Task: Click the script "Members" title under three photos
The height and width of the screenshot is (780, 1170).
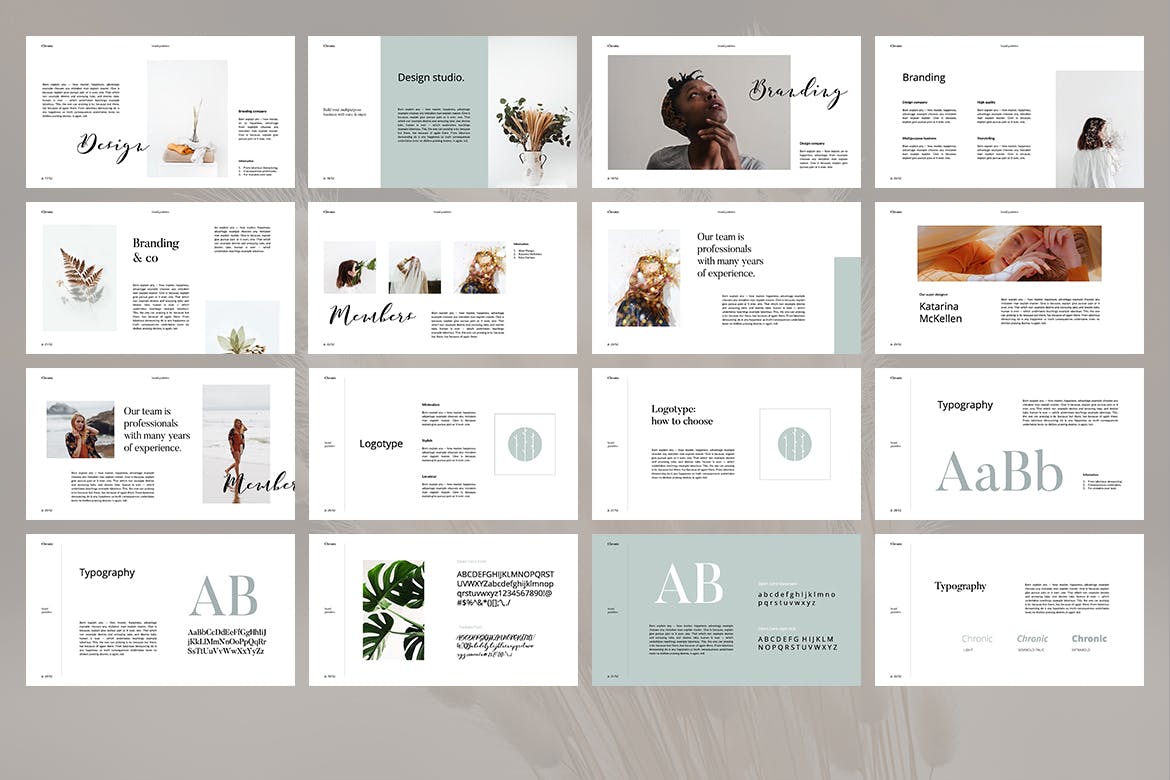Action: point(371,316)
